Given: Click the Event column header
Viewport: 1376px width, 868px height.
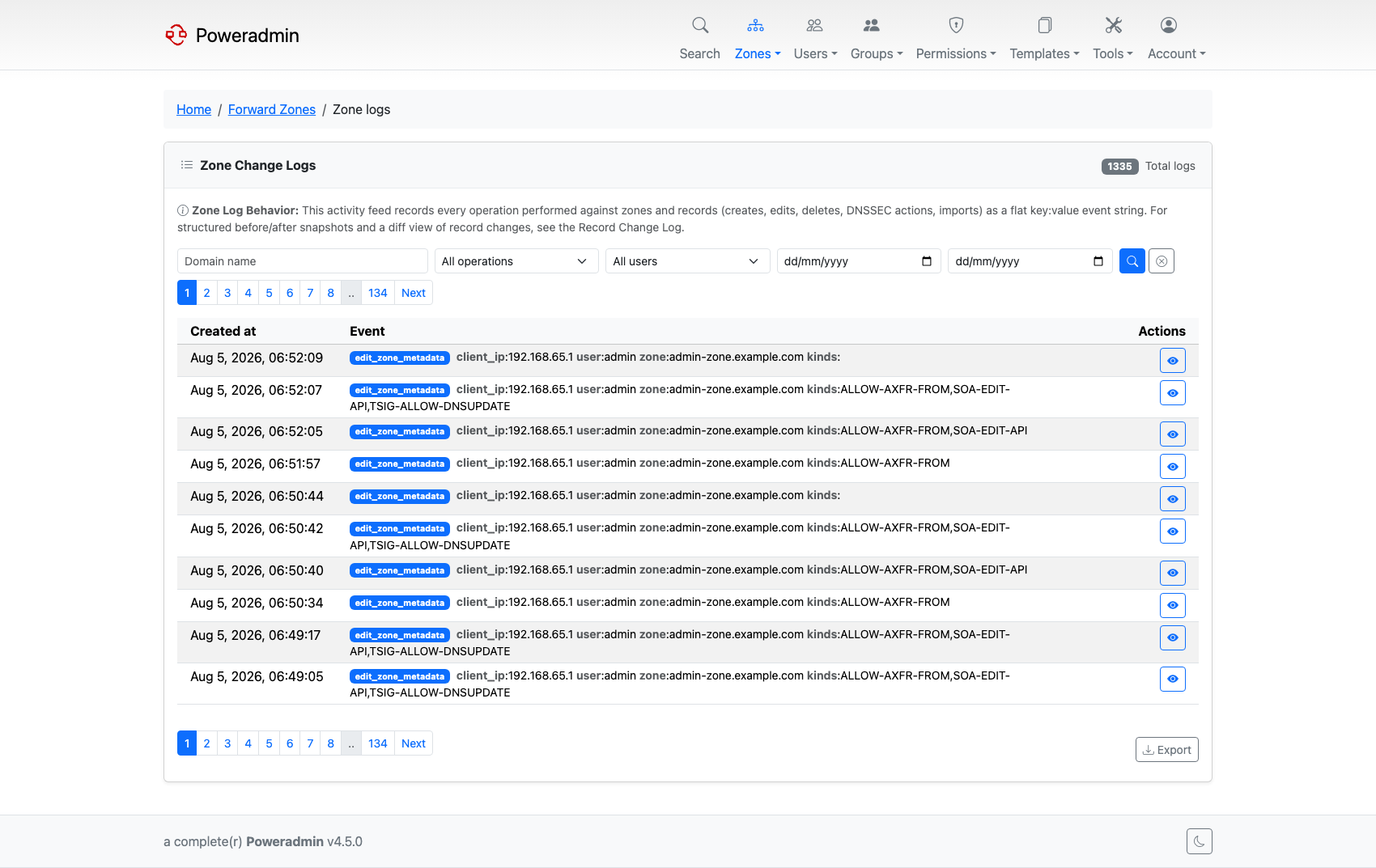Looking at the screenshot, I should pos(367,331).
